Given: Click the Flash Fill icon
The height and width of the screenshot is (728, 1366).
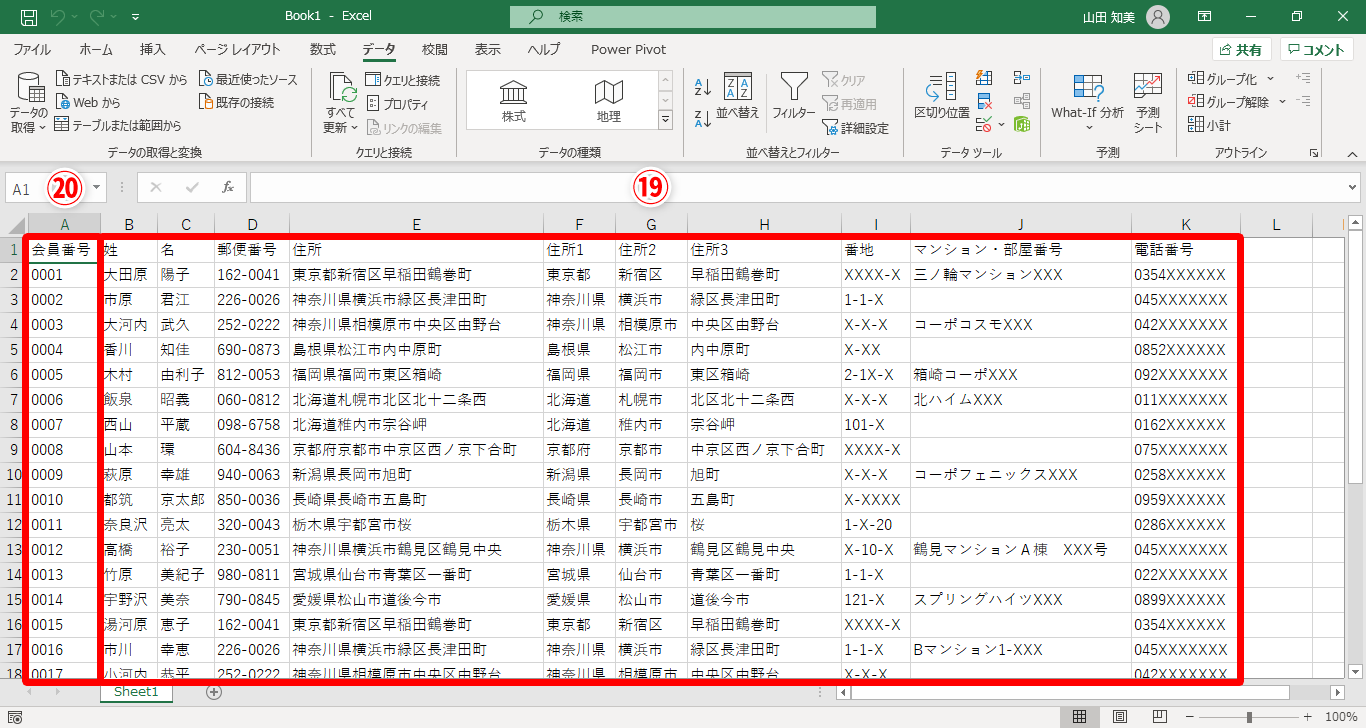Looking at the screenshot, I should click(984, 78).
